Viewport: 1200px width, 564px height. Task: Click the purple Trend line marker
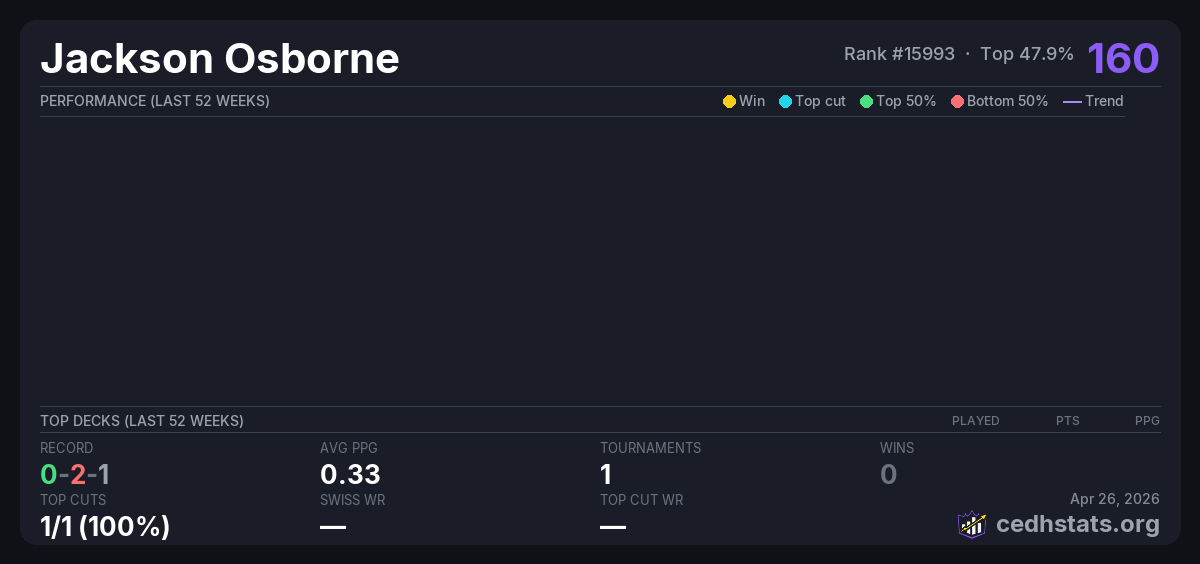(x=1072, y=101)
